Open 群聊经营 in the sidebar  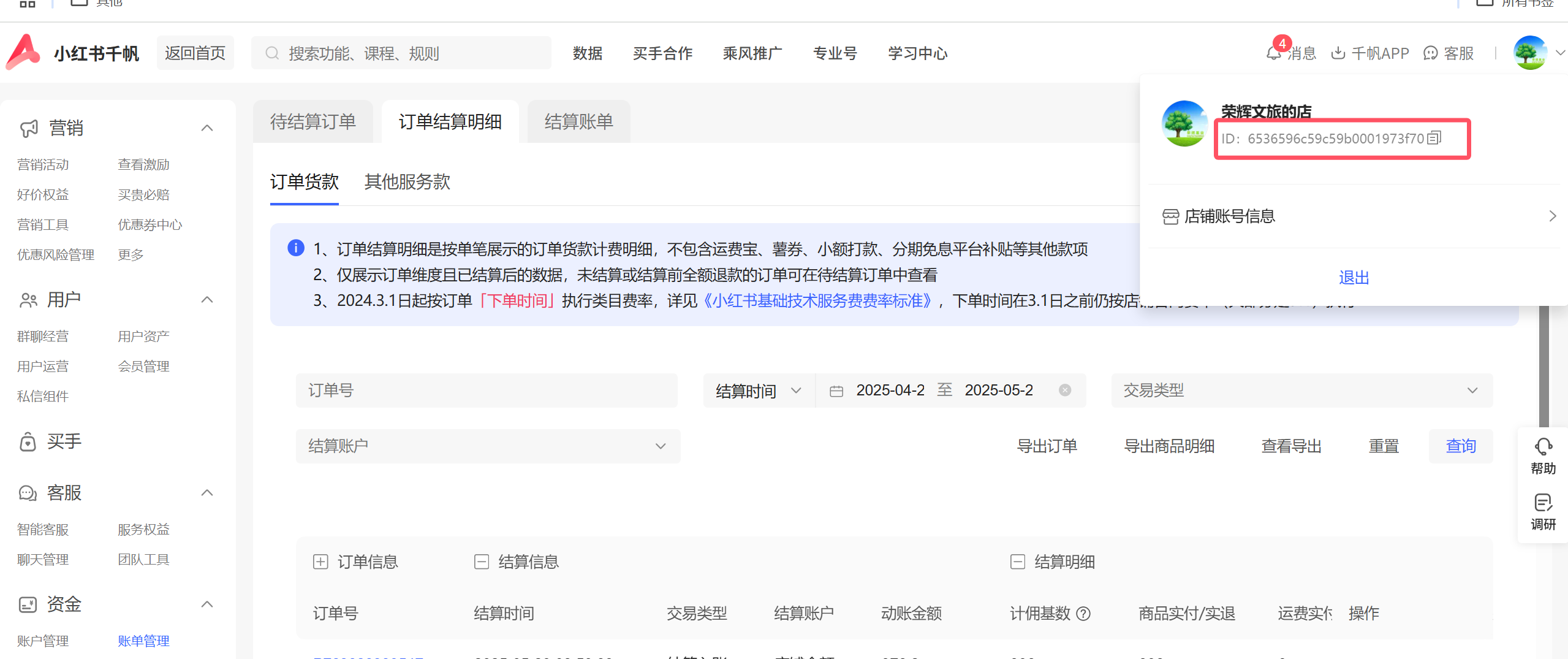[x=43, y=336]
